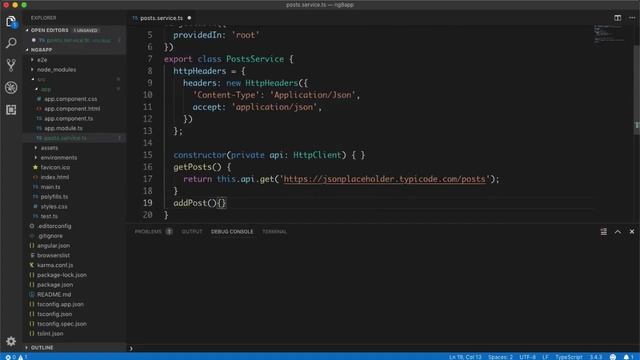This screenshot has height=360, width=640.
Task: Click errors and warnings count in status bar
Action: [x=16, y=357]
